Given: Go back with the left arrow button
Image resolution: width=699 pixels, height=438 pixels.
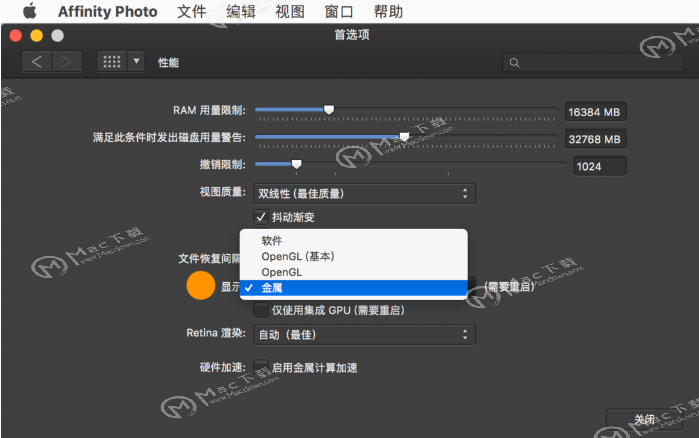Looking at the screenshot, I should pos(37,61).
